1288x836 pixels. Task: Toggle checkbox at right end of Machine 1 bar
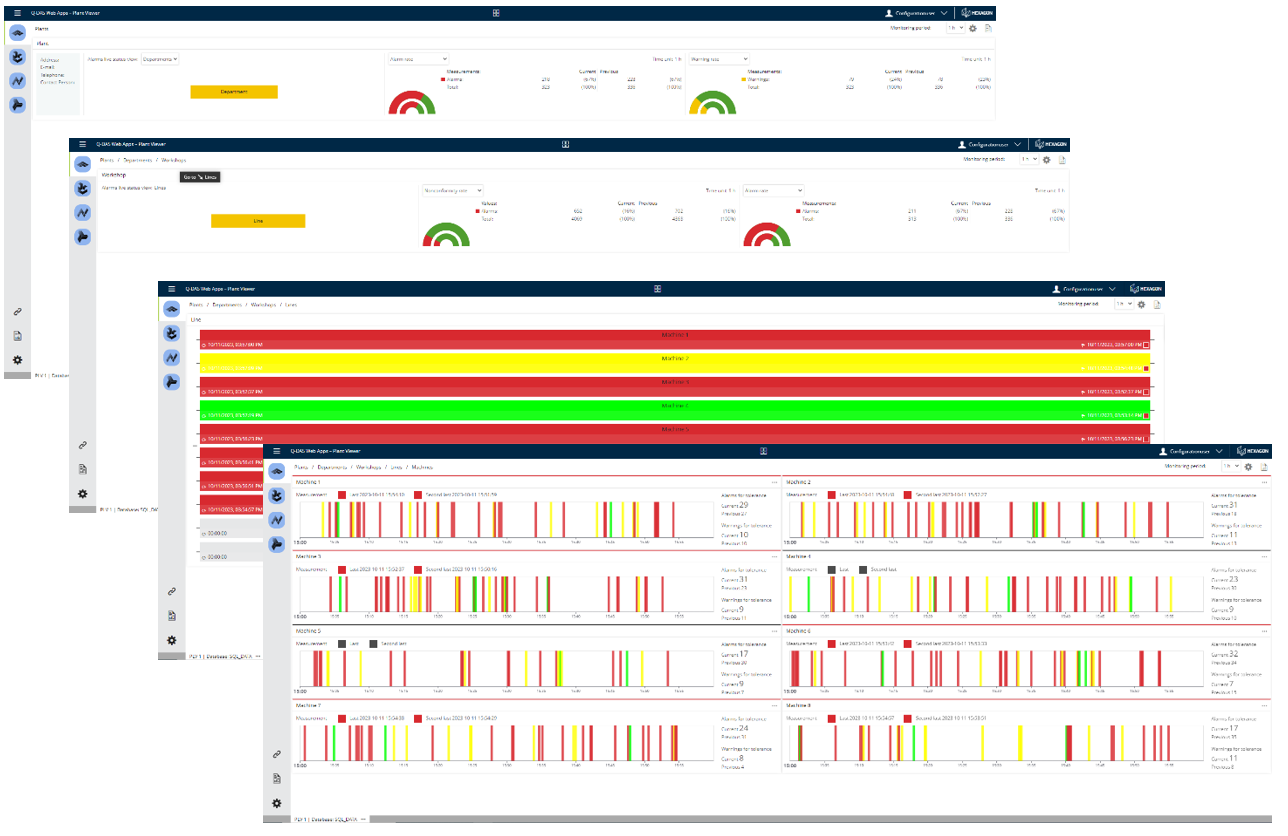tap(1147, 344)
